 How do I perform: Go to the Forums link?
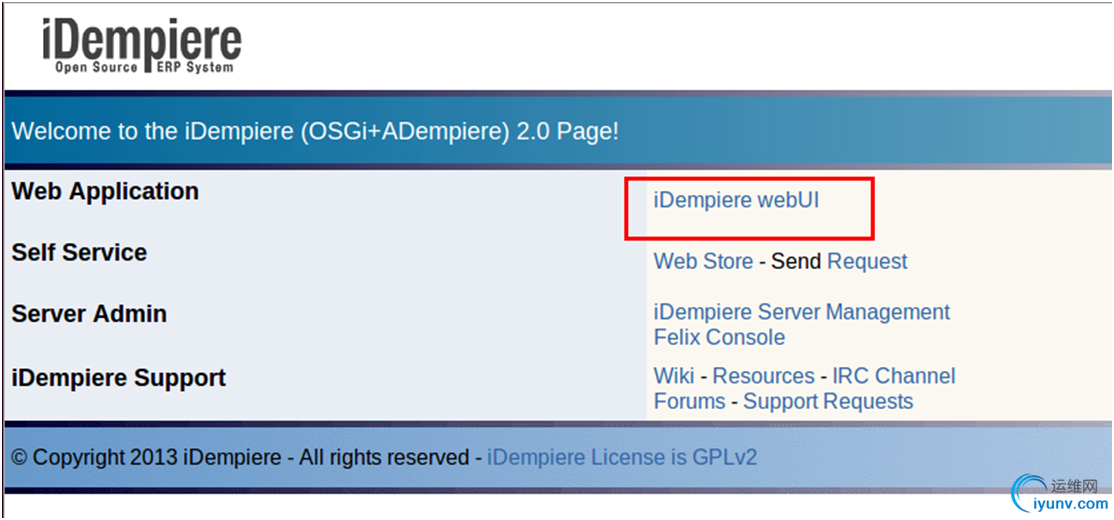click(689, 401)
